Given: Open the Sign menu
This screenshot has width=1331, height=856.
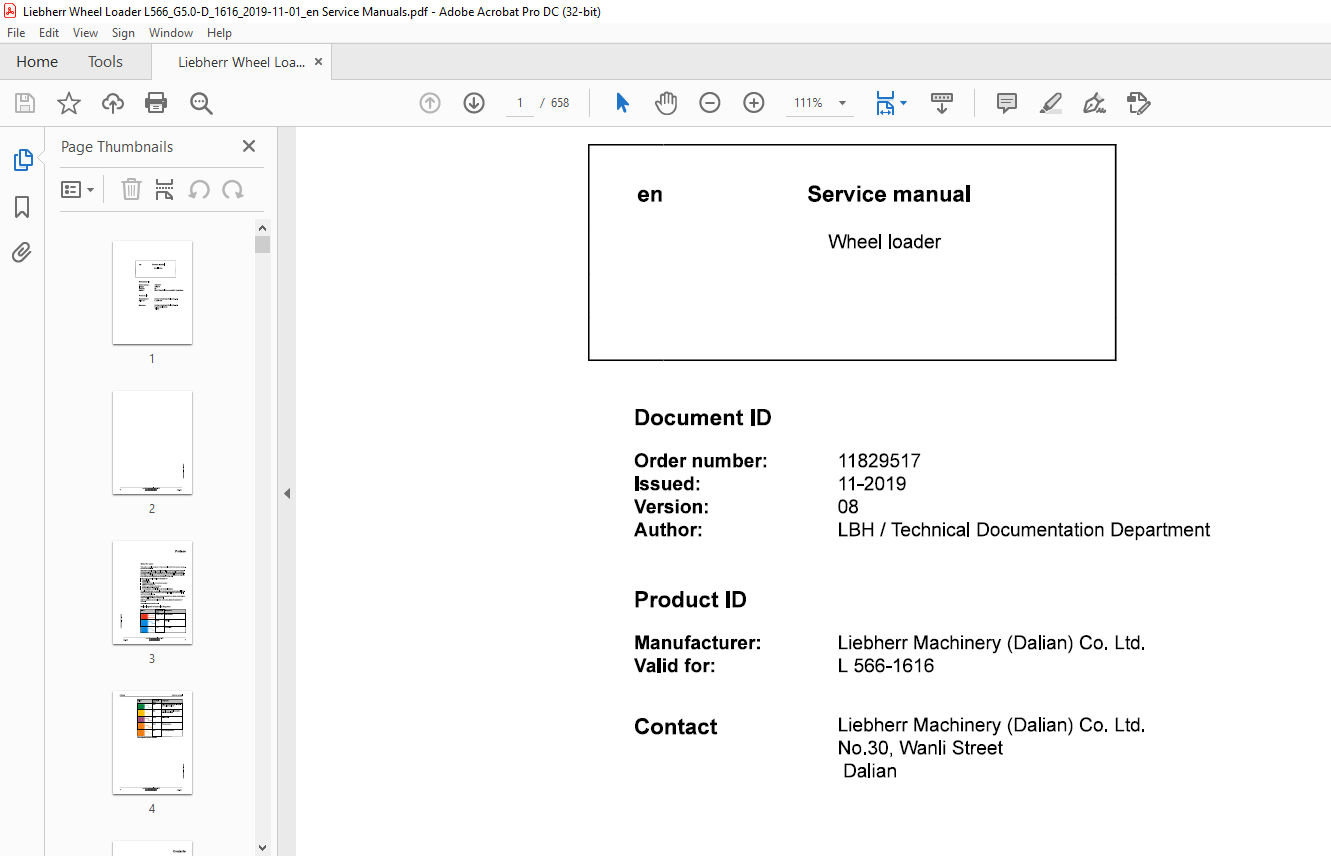Looking at the screenshot, I should (123, 33).
